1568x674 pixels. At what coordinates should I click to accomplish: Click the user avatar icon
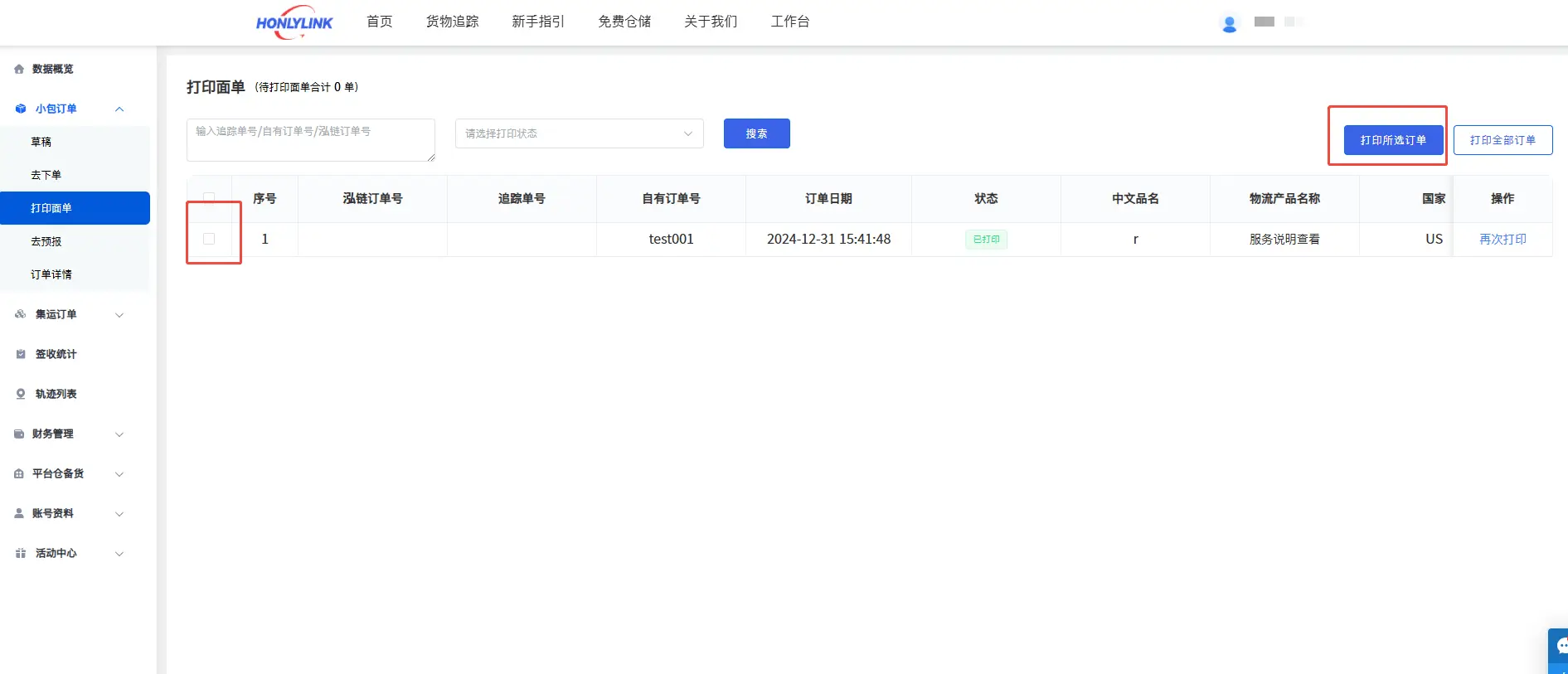click(x=1229, y=24)
